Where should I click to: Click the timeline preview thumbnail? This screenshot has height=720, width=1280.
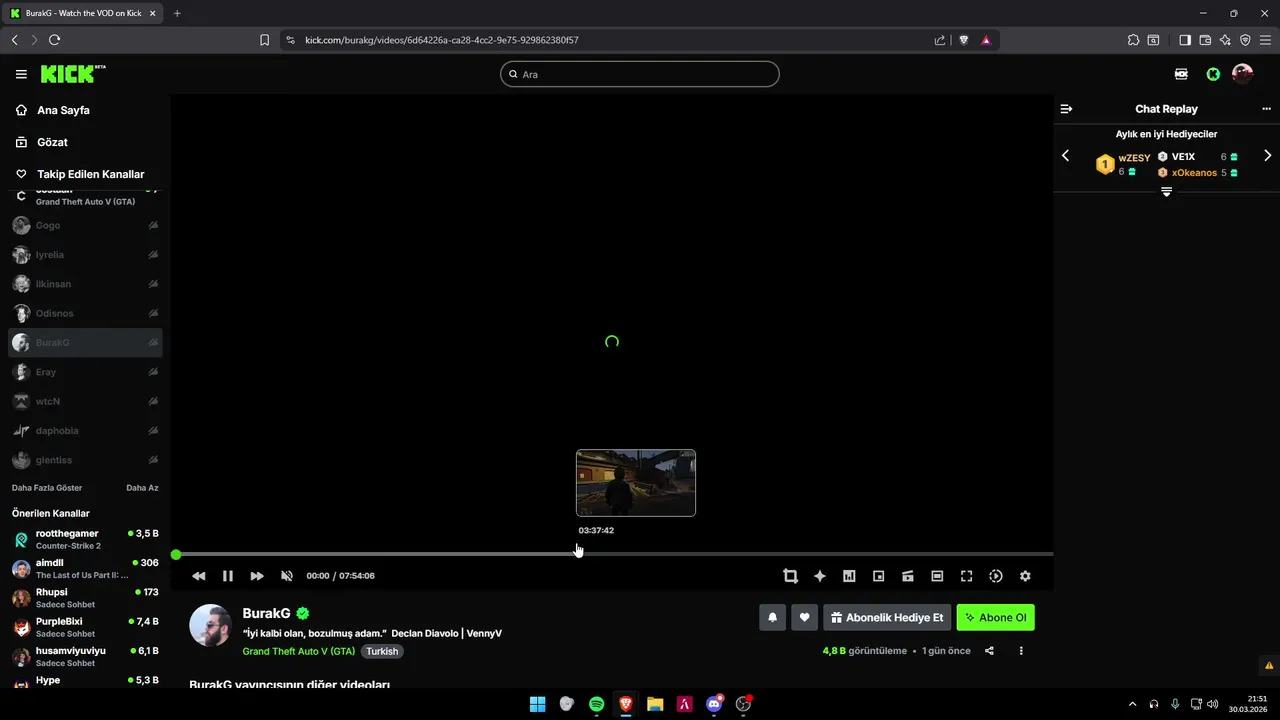tap(636, 483)
